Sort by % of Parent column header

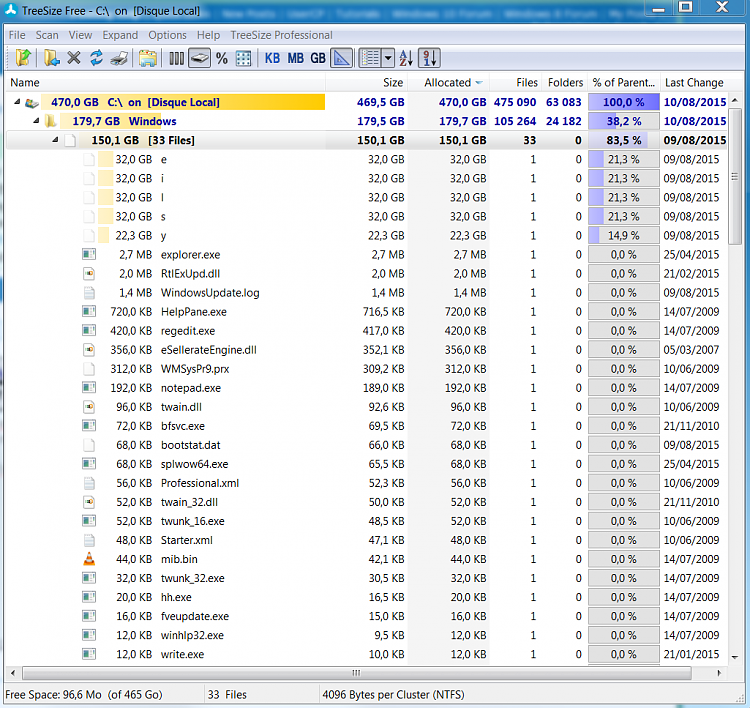point(624,82)
